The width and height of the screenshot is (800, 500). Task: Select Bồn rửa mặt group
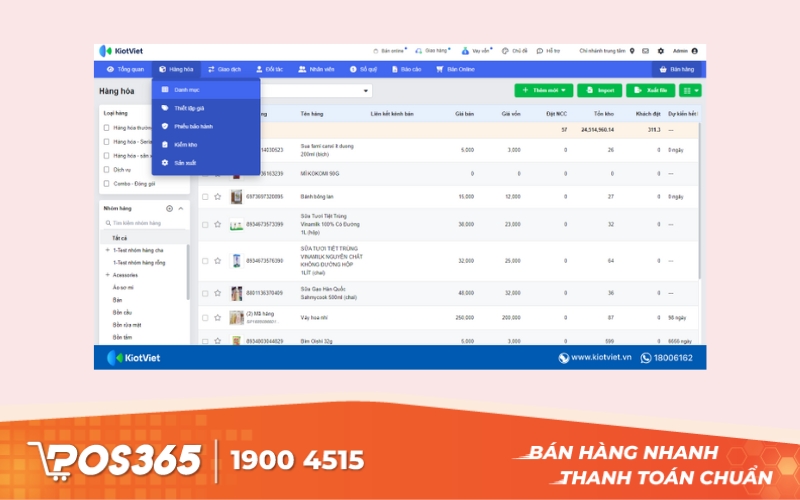coord(127,325)
